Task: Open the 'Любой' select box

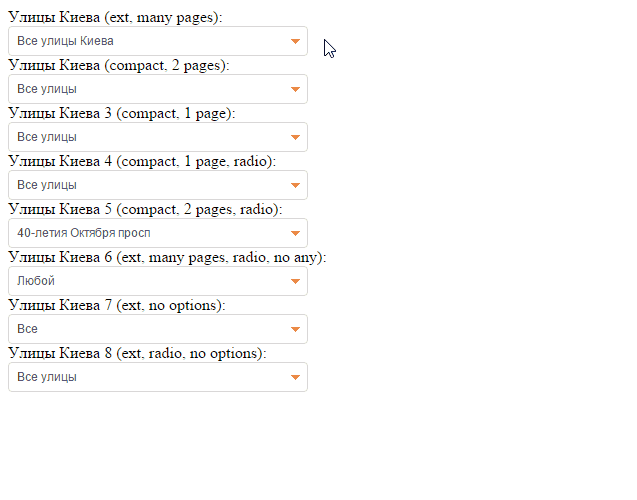Action: tap(150, 281)
